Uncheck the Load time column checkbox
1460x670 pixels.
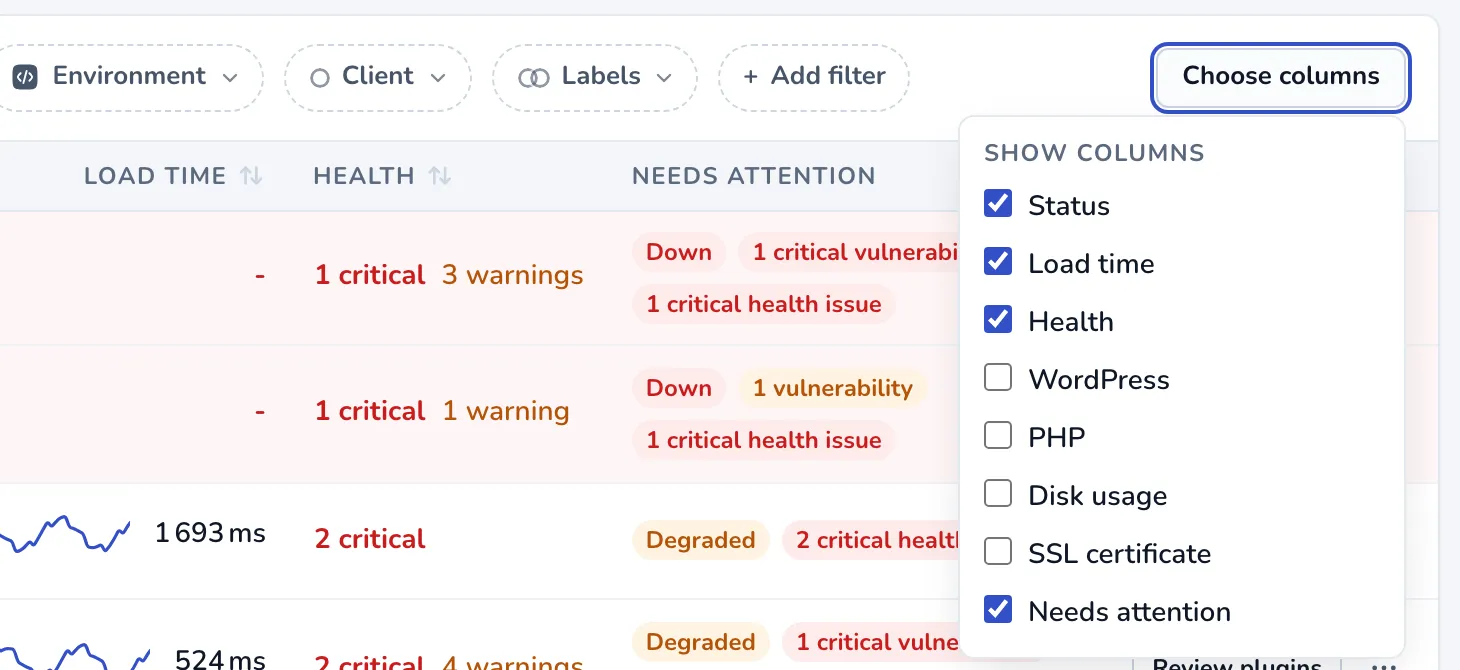click(x=998, y=262)
